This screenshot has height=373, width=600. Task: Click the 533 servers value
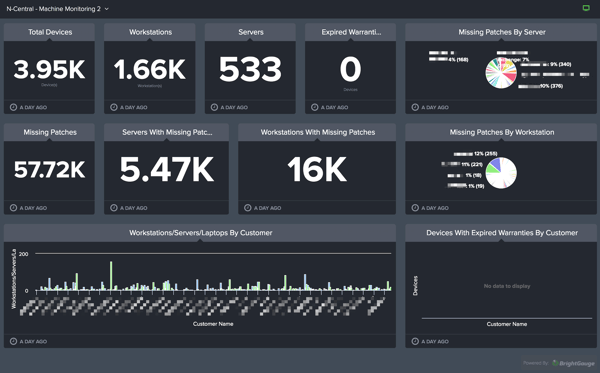tap(250, 69)
